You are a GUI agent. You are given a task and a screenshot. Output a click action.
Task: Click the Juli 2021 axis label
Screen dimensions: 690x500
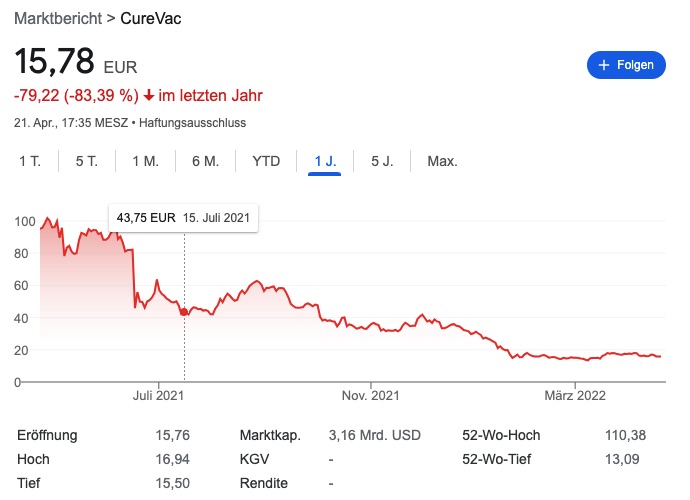point(158,396)
